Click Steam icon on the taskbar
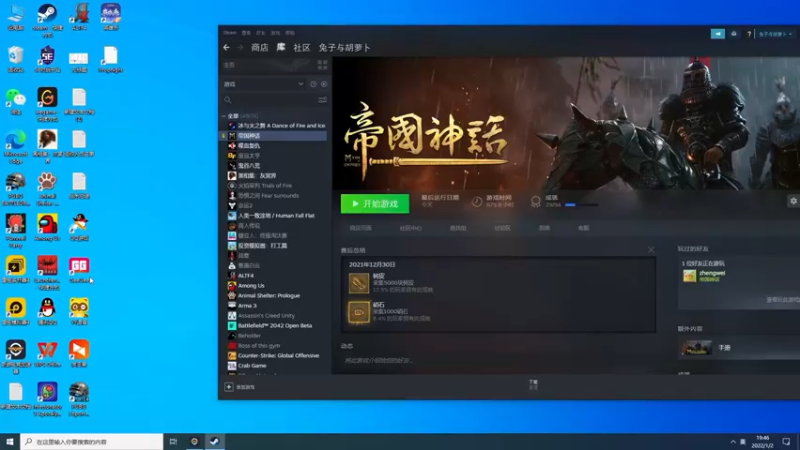 pos(215,441)
